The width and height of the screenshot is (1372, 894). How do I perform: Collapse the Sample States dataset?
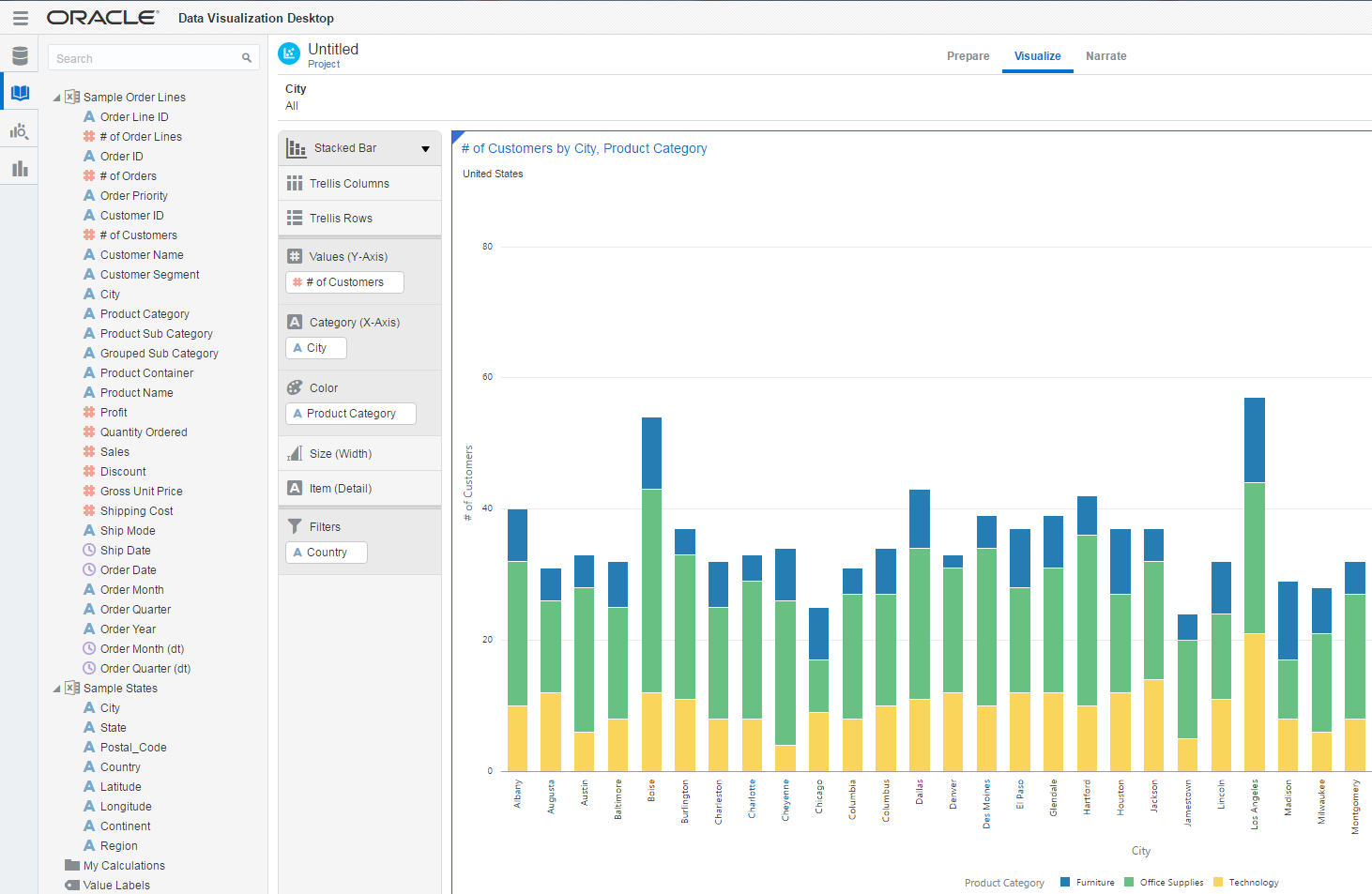tap(56, 689)
